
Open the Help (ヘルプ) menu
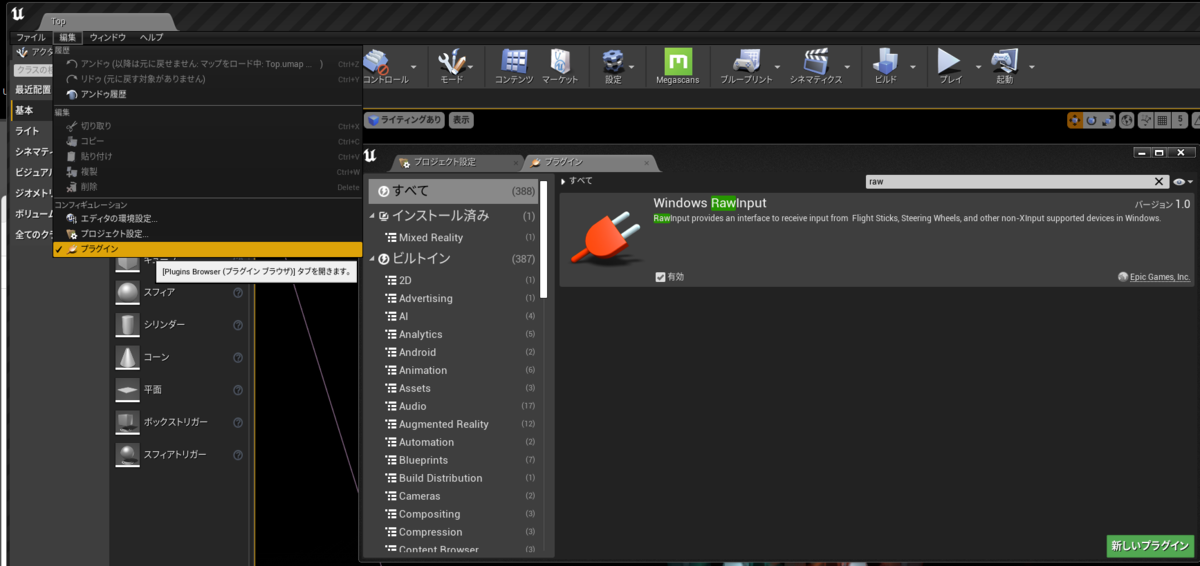click(151, 37)
